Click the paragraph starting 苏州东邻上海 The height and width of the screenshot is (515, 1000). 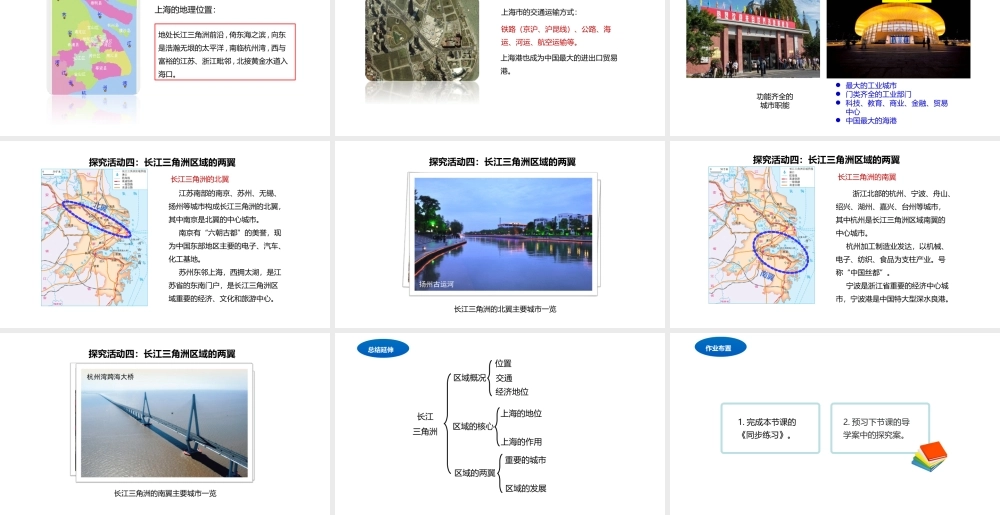coord(224,286)
